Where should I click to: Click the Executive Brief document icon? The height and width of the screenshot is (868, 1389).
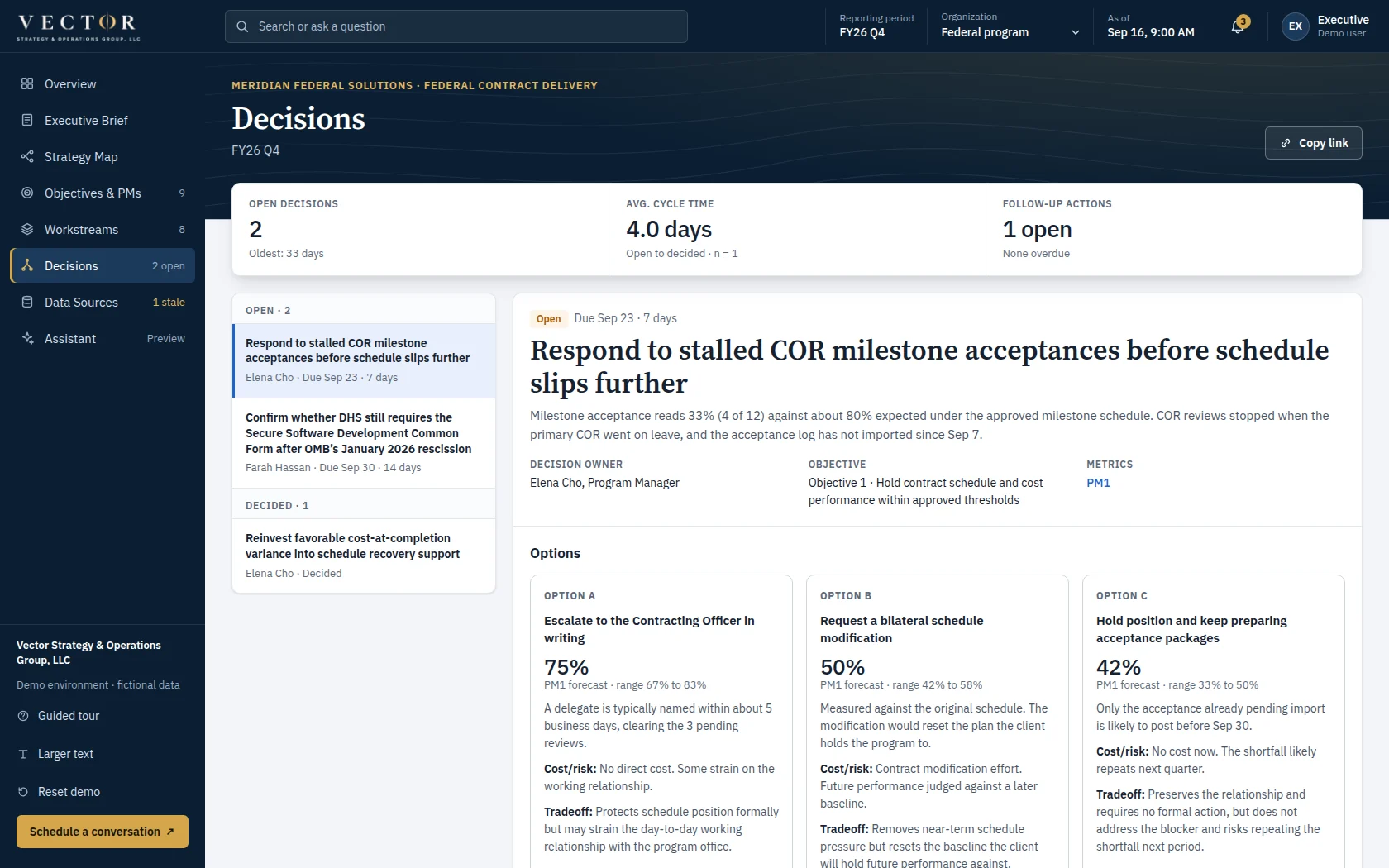pyautogui.click(x=27, y=120)
